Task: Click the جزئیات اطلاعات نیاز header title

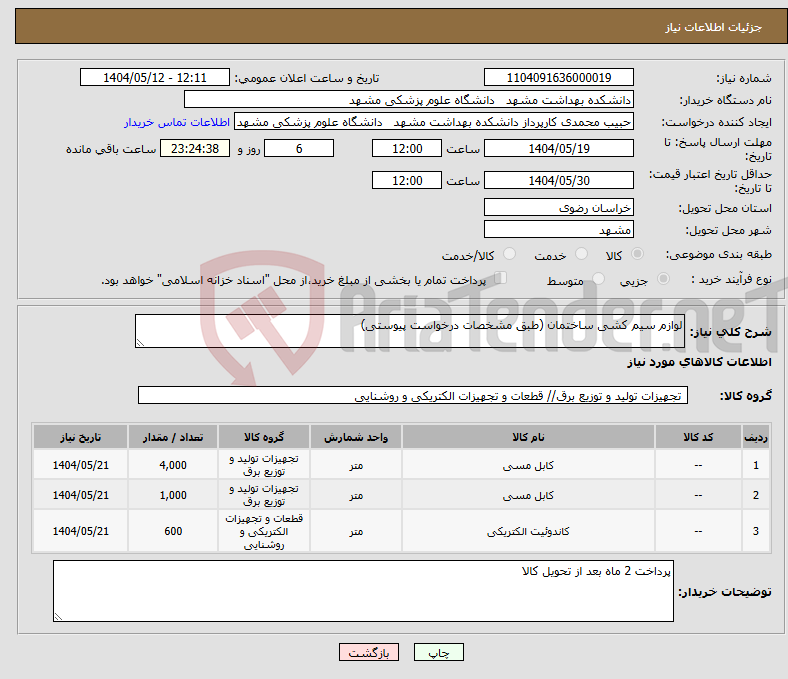Action: 714,27
